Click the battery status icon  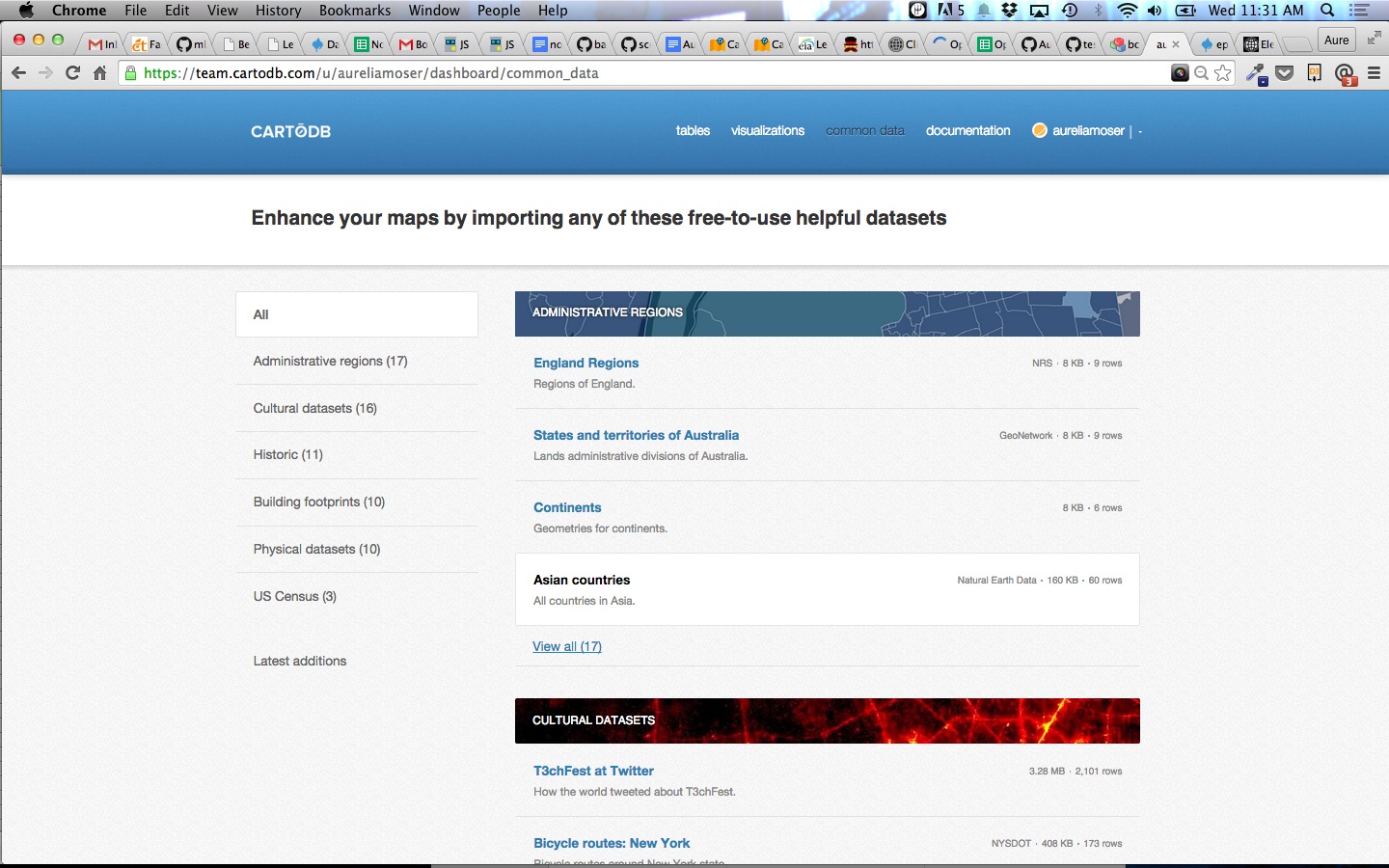coord(1185,10)
